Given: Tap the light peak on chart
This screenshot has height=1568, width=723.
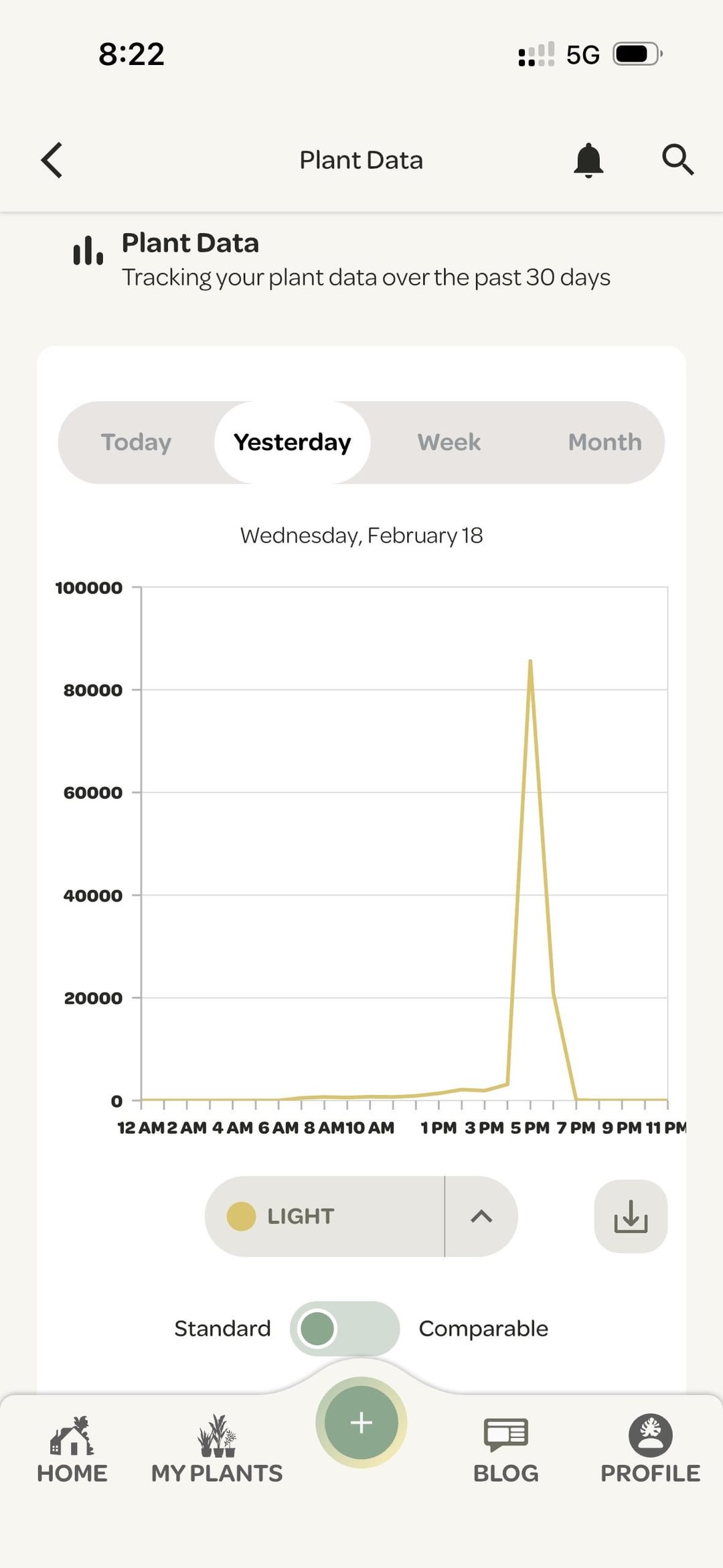Looking at the screenshot, I should (x=530, y=662).
